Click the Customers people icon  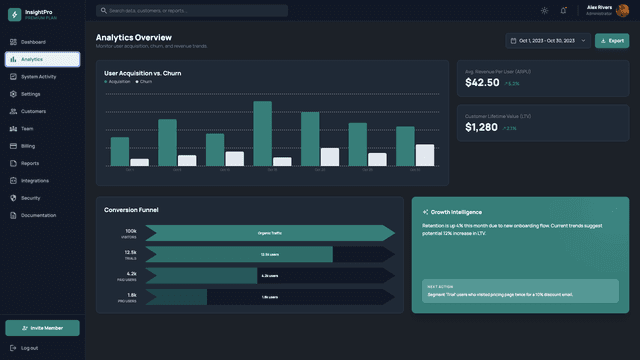coord(13,111)
